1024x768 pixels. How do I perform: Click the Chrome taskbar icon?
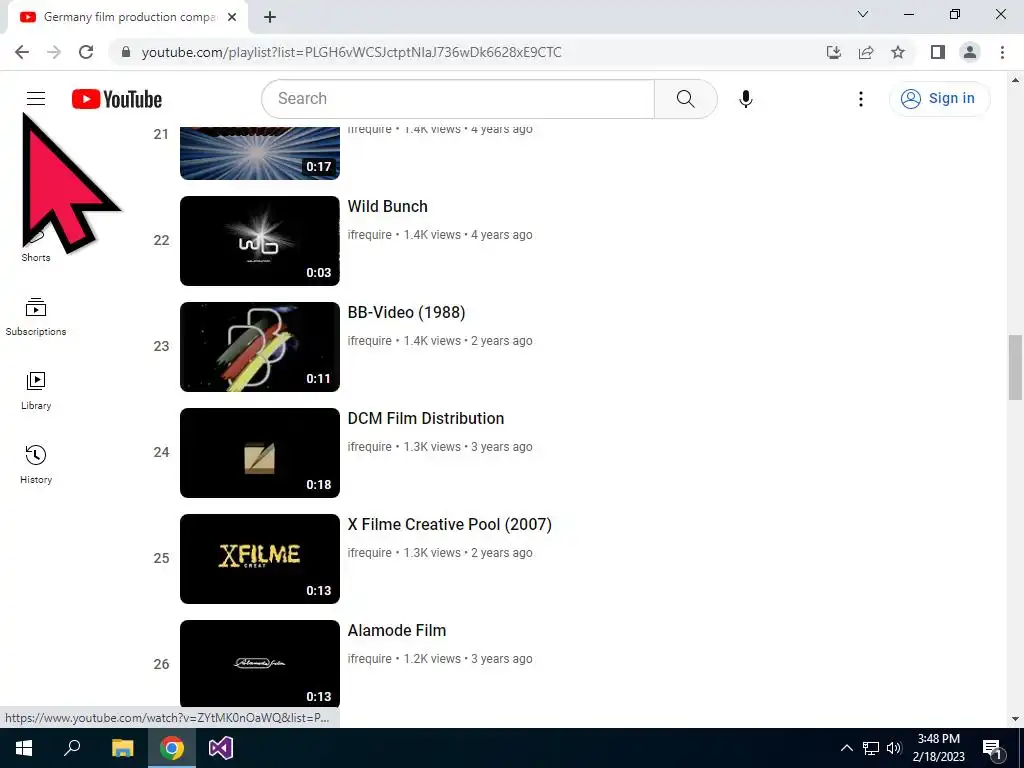[172, 748]
